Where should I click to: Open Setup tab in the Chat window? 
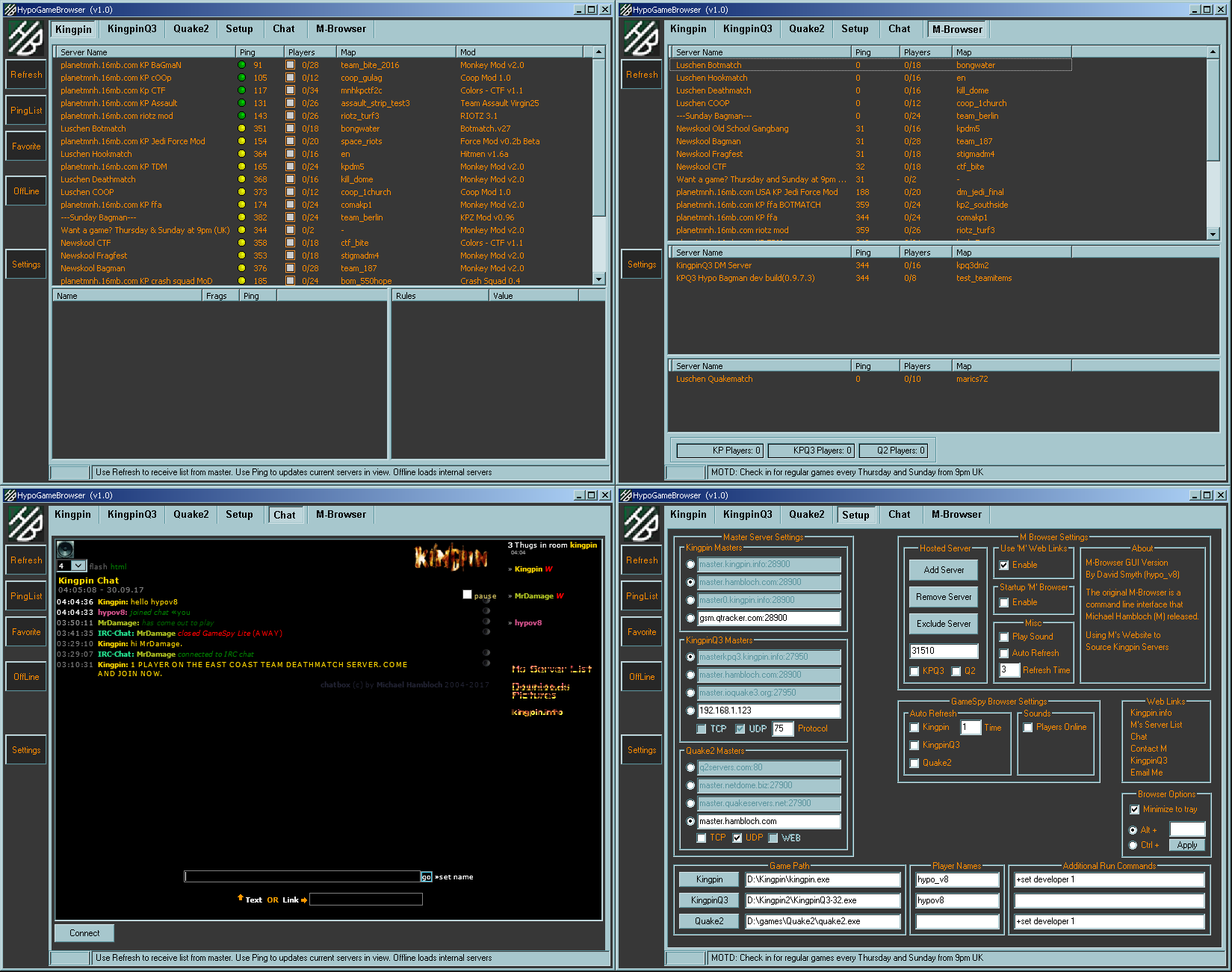(x=240, y=514)
